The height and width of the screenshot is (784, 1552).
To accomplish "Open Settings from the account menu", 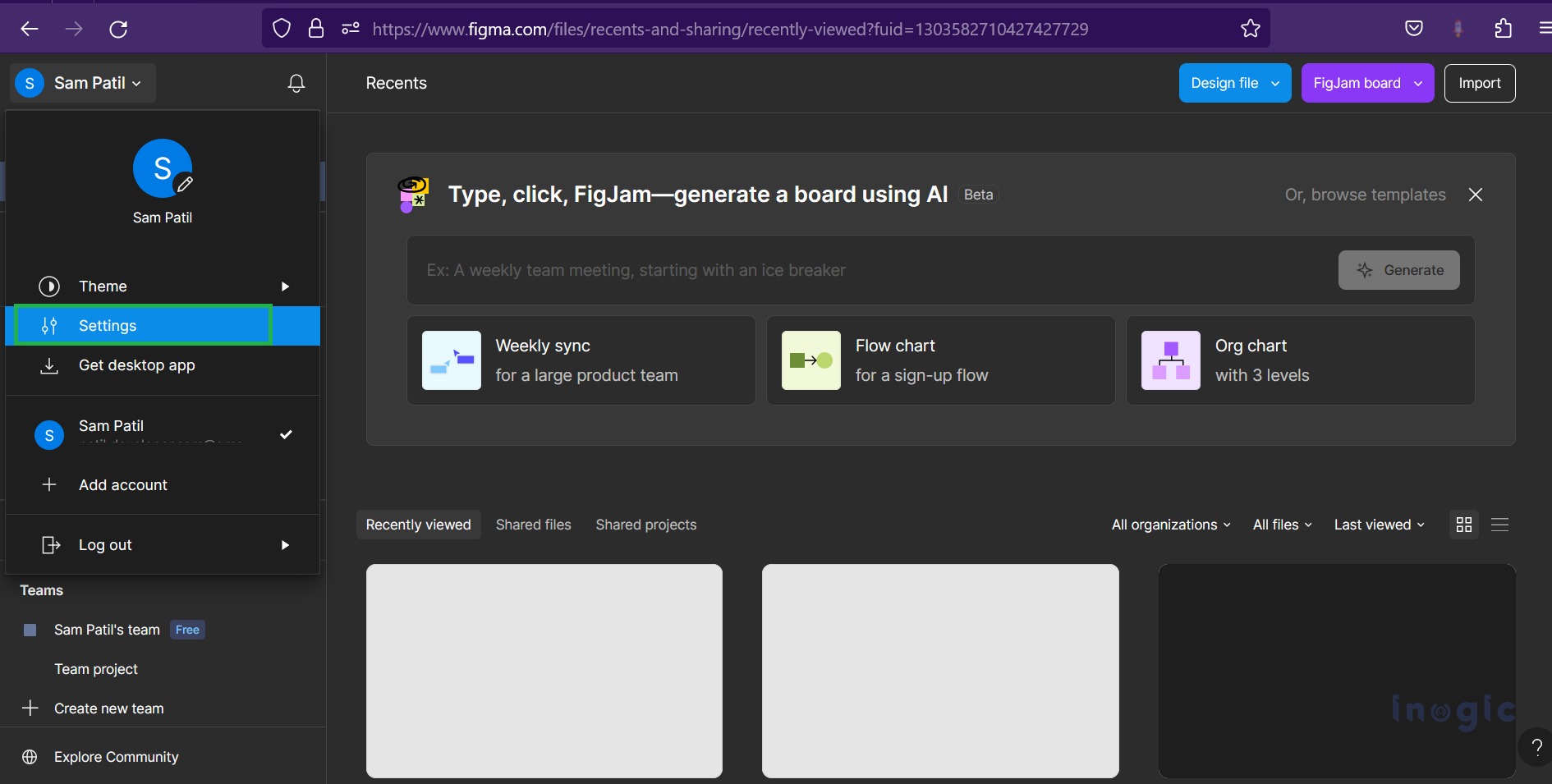I will point(163,326).
